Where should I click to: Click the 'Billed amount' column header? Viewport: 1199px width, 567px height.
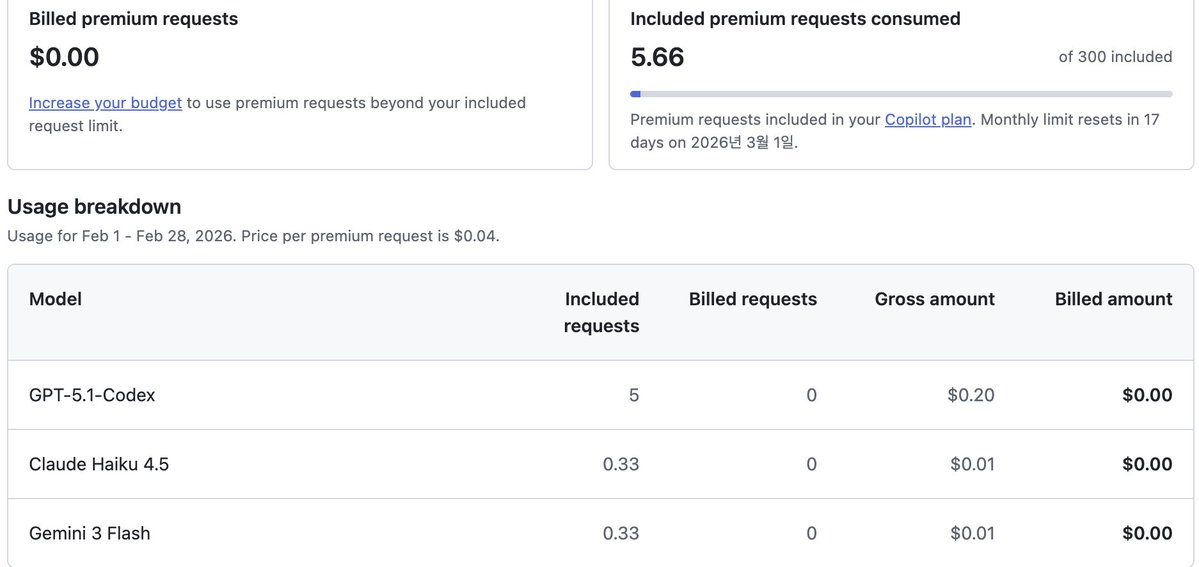[x=1113, y=299]
